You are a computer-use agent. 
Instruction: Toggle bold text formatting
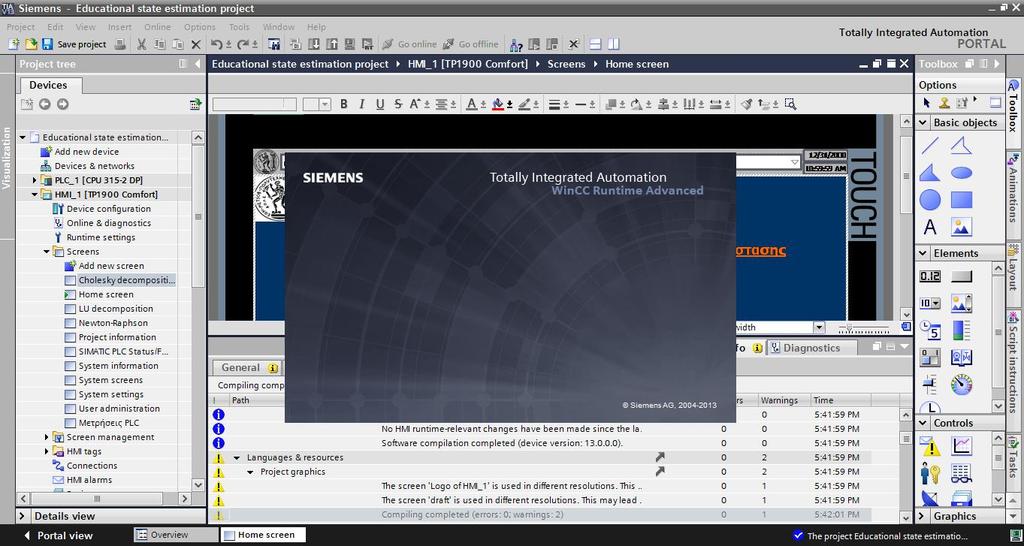click(344, 104)
